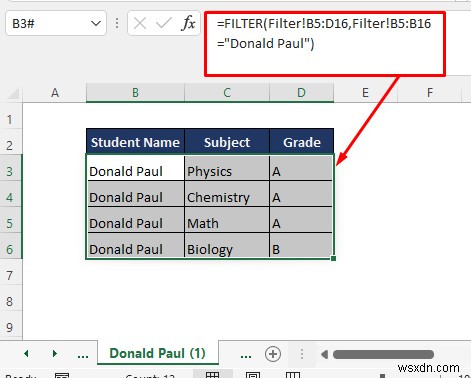471x378 pixels.
Task: Select the Math cell
Action: click(x=227, y=220)
